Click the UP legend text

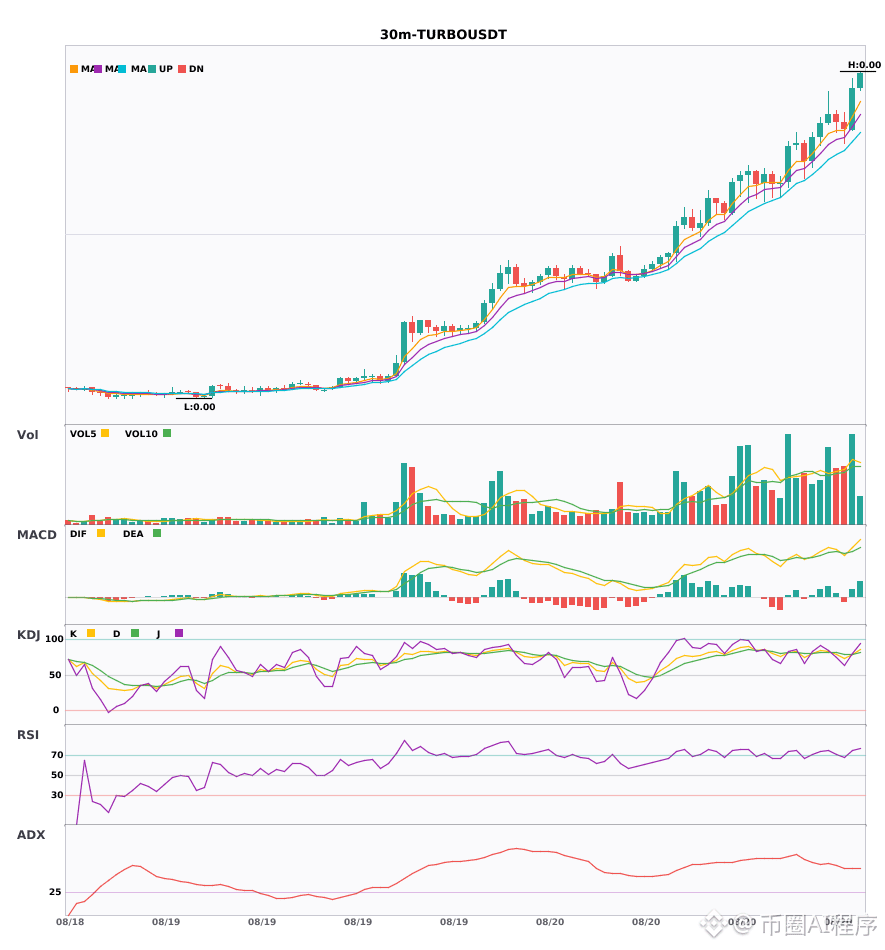click(x=166, y=69)
